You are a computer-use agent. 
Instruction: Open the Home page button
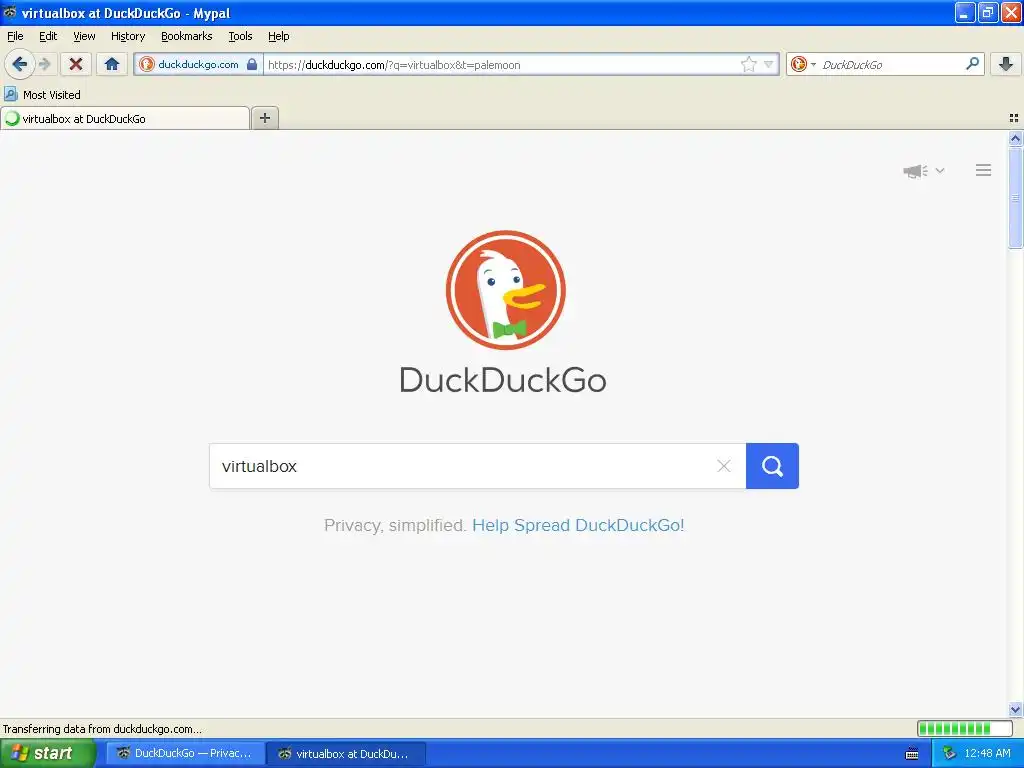click(x=112, y=64)
